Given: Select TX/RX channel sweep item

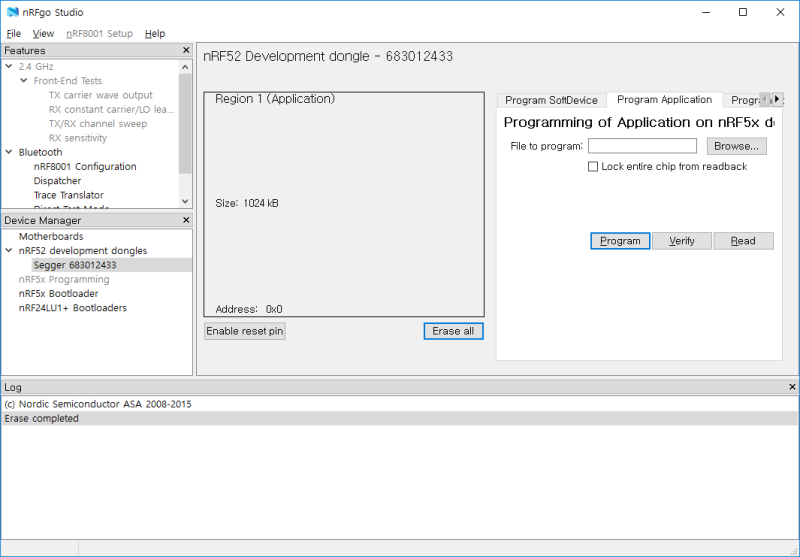Looking at the screenshot, I should pos(97,123).
